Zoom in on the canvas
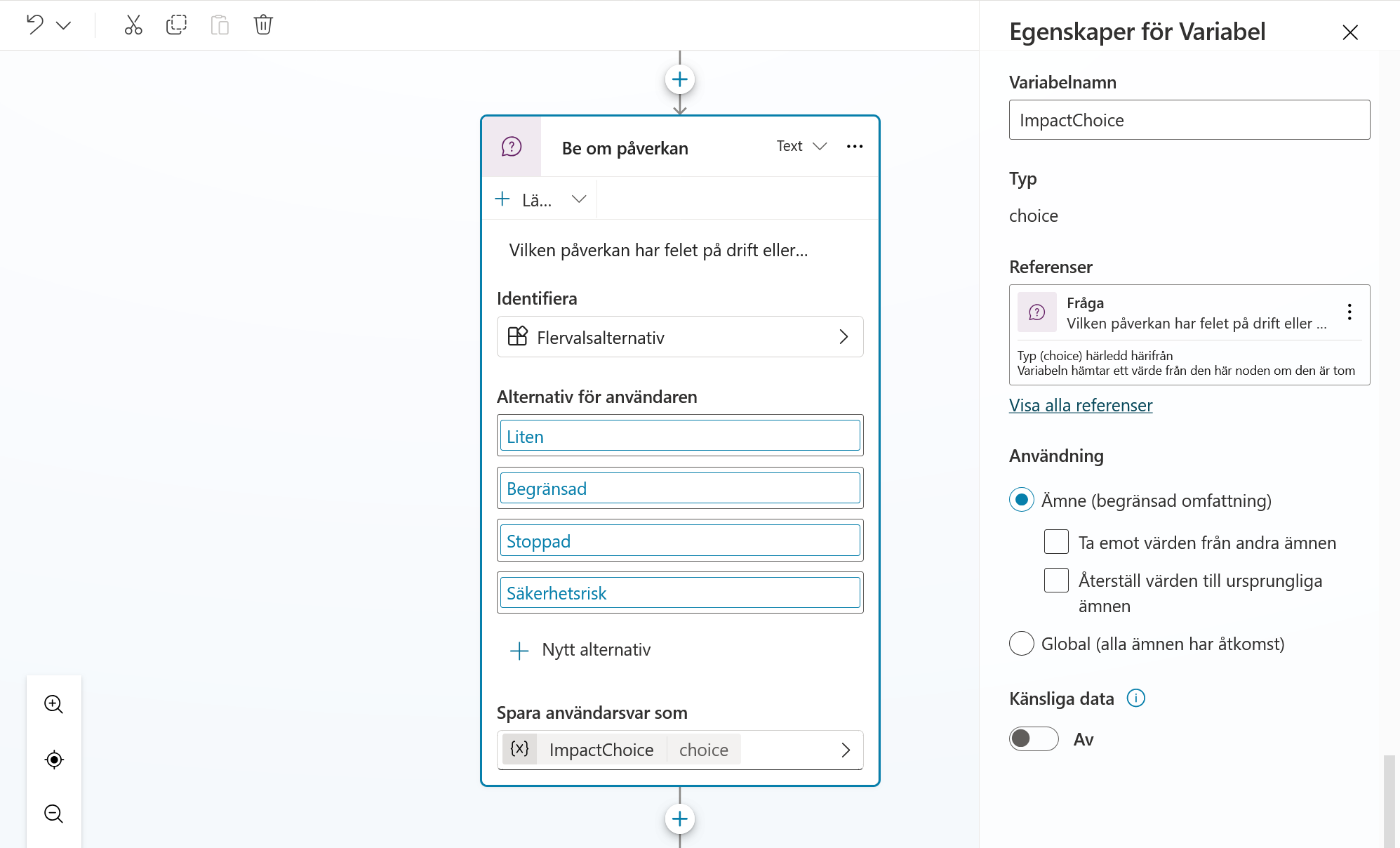The width and height of the screenshot is (1400, 848). click(54, 704)
